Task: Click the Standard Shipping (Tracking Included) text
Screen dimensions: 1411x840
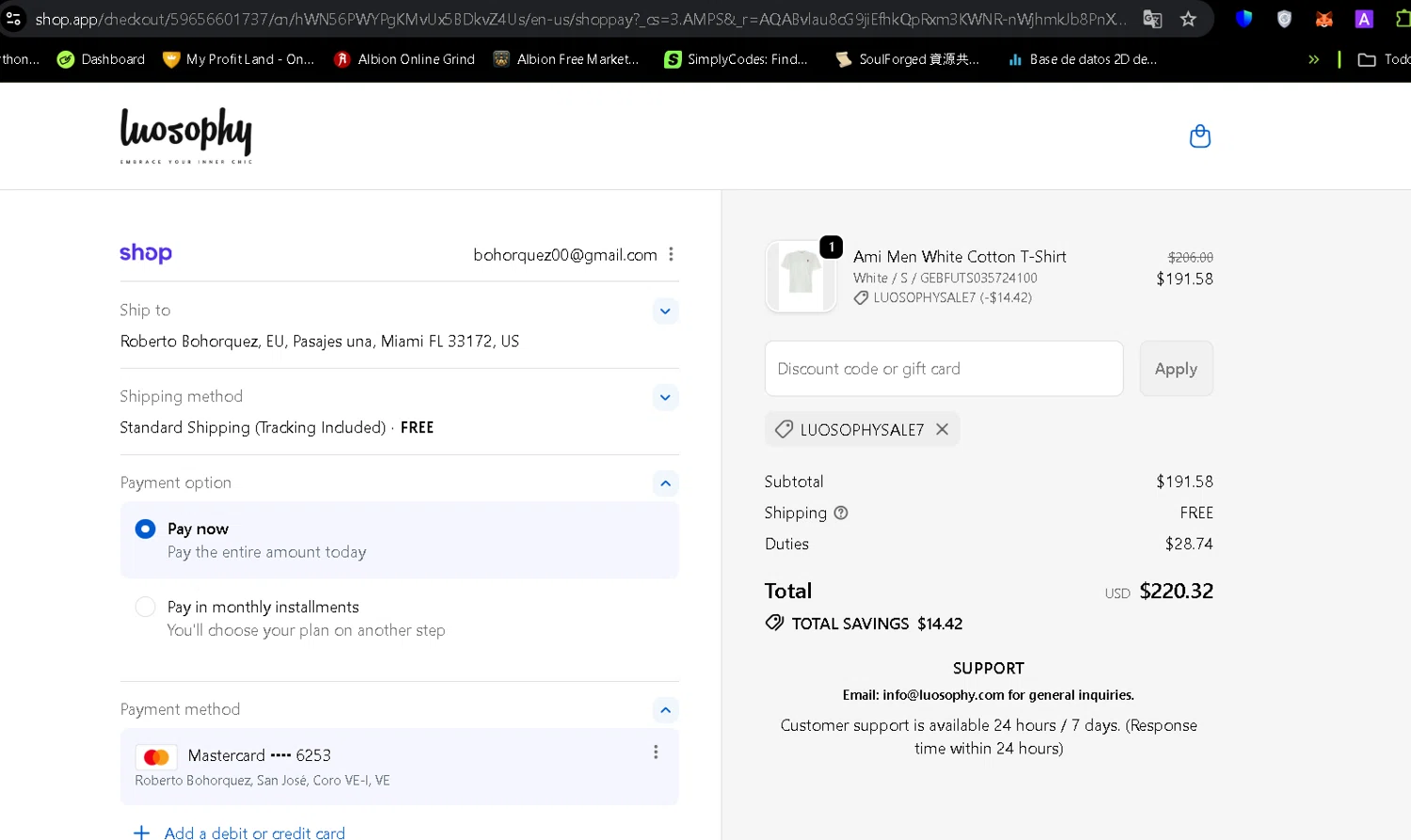Action: 253,427
